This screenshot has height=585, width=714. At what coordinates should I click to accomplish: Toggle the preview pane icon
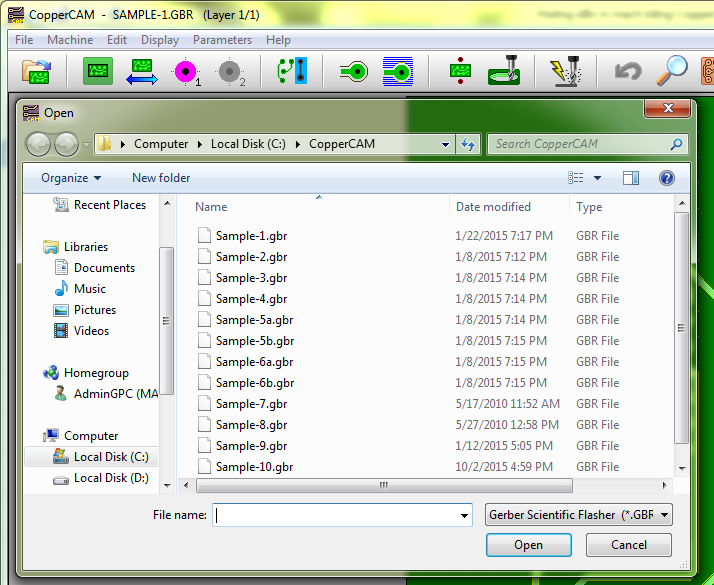[x=631, y=178]
